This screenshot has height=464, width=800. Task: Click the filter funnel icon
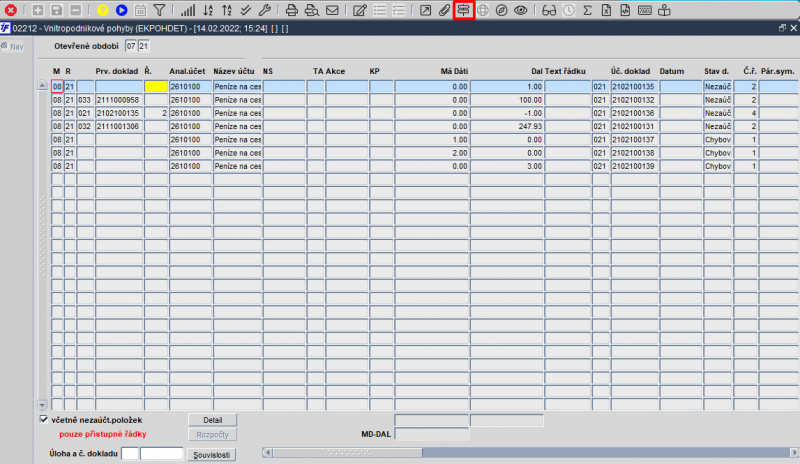pos(159,10)
